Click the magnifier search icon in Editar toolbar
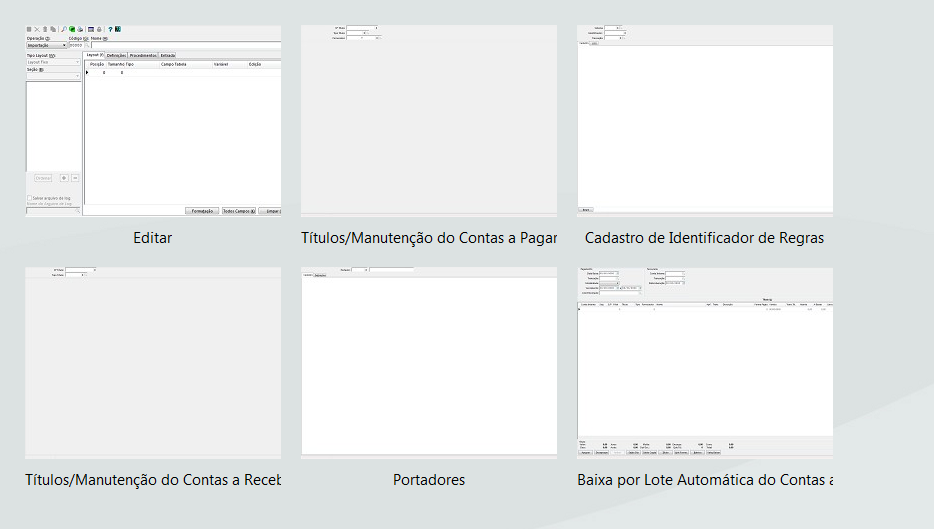The height and width of the screenshot is (529, 934). click(64, 29)
